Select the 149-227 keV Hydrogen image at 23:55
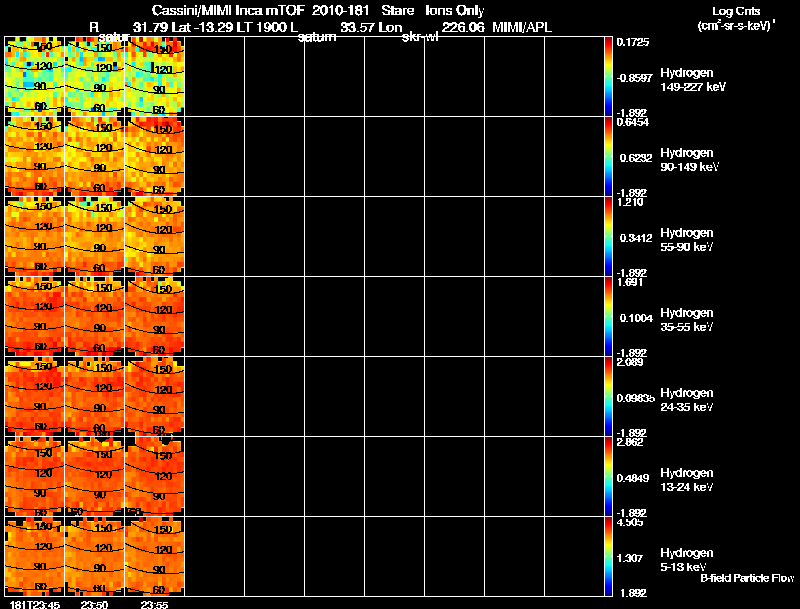The image size is (800, 609). pyautogui.click(x=155, y=76)
